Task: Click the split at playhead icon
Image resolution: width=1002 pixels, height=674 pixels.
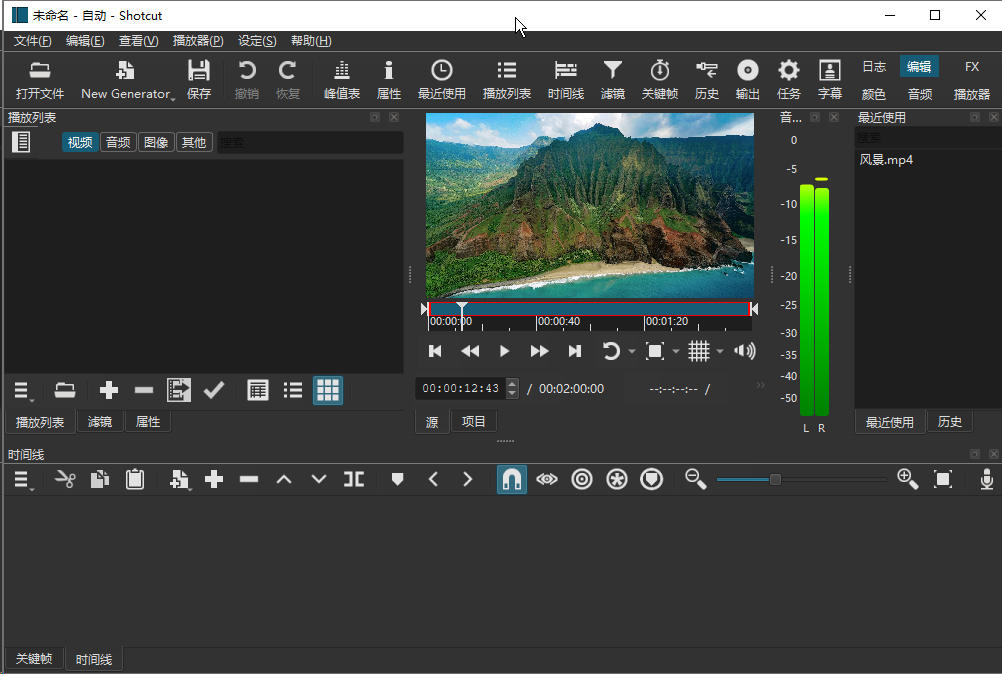Action: coord(354,480)
